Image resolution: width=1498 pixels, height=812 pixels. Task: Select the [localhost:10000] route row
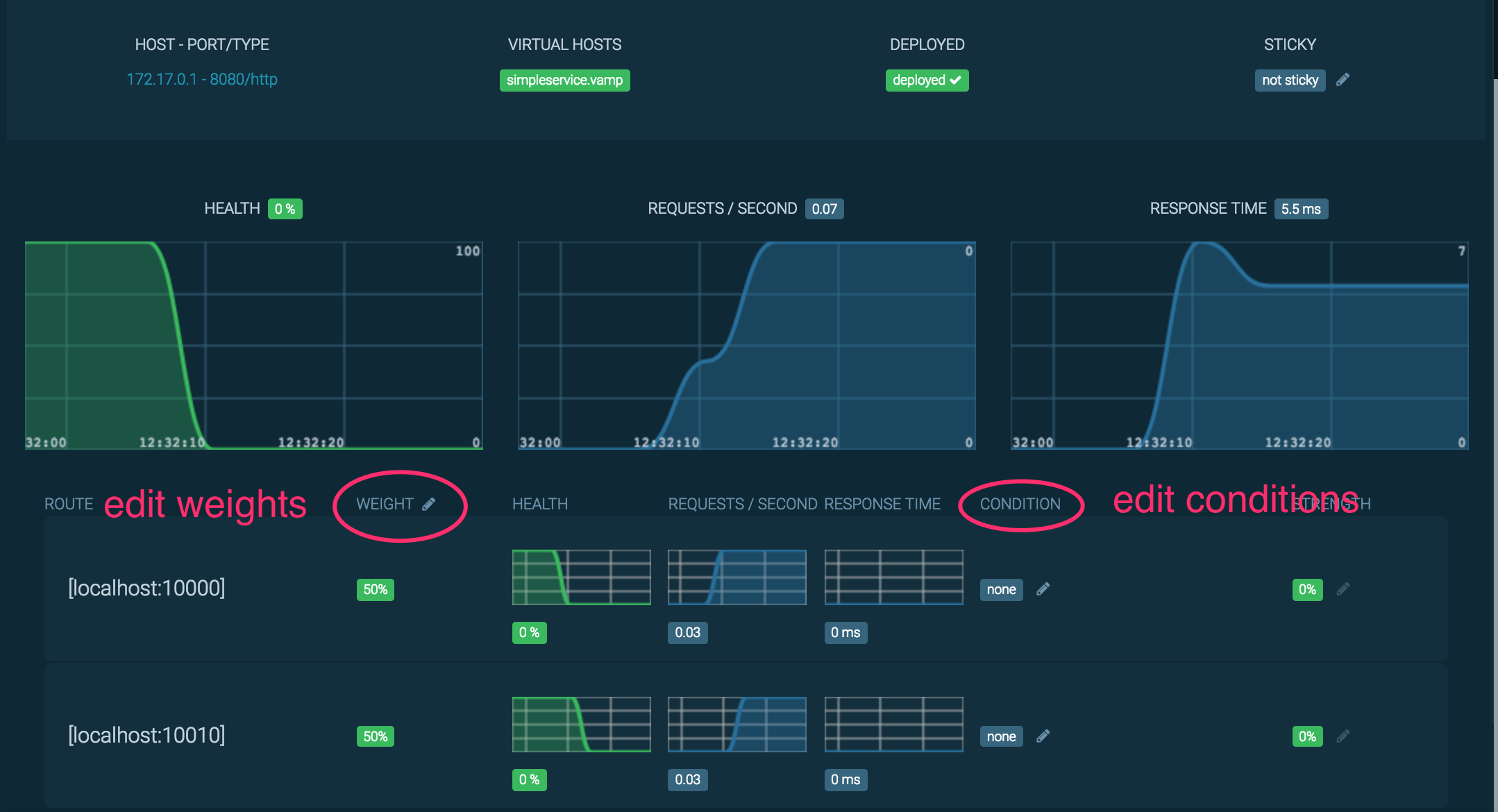point(146,589)
